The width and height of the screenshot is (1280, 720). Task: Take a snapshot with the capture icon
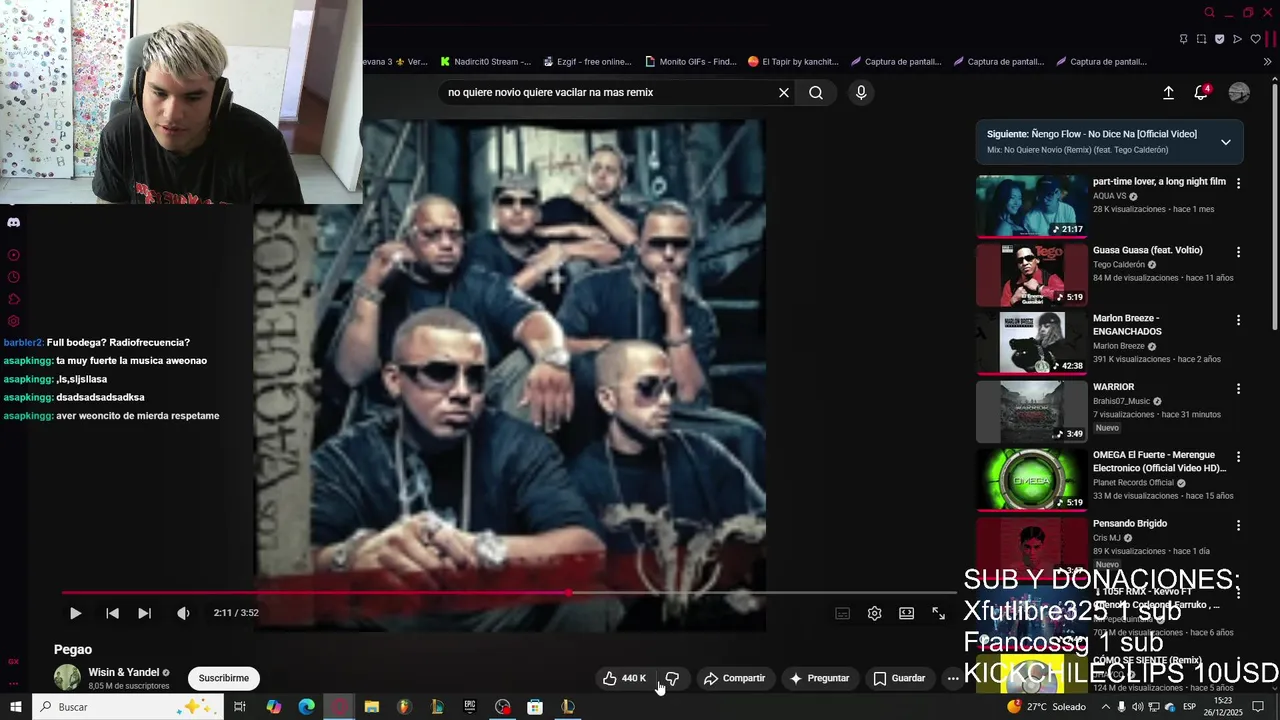[1201, 39]
